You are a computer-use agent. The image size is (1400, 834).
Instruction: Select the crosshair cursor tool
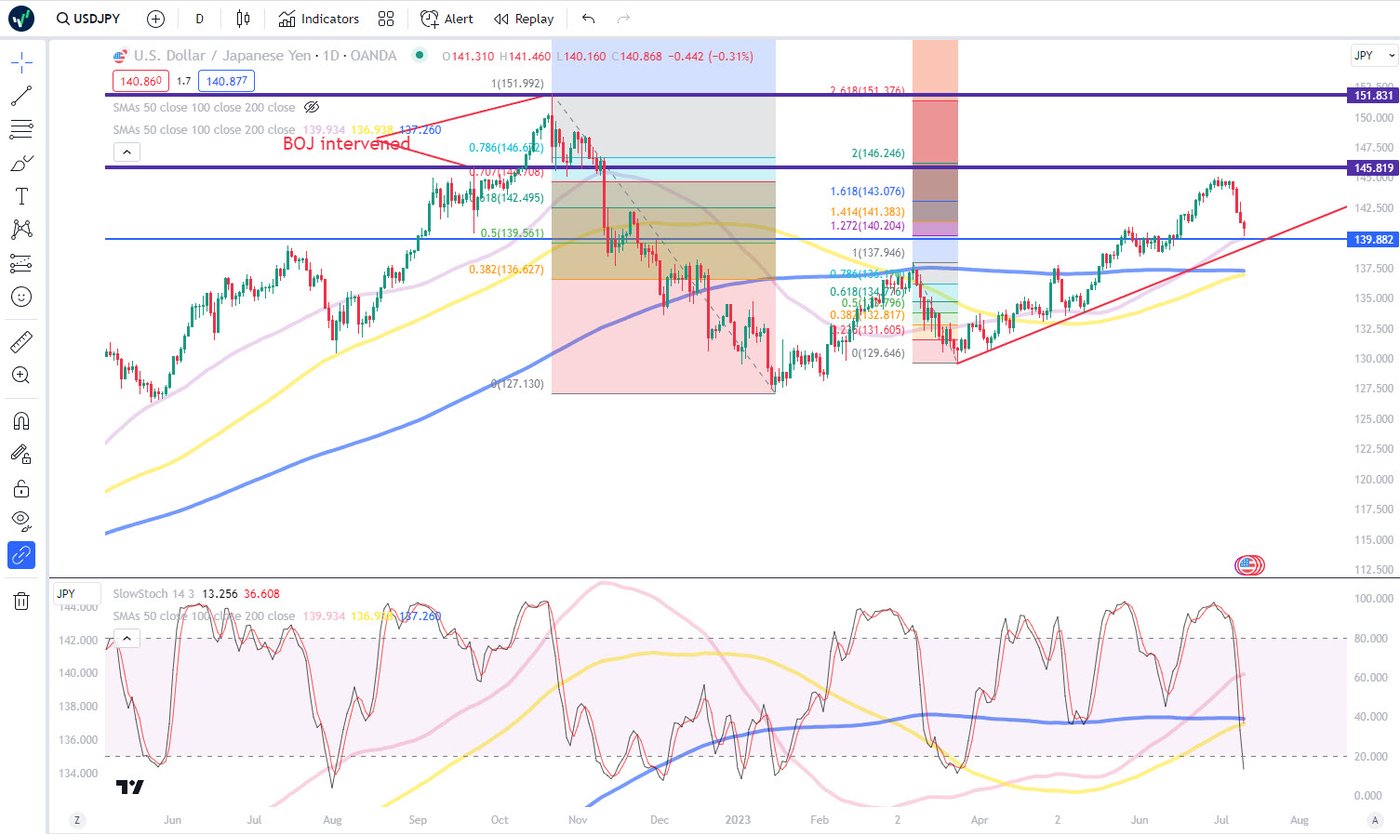(x=21, y=63)
